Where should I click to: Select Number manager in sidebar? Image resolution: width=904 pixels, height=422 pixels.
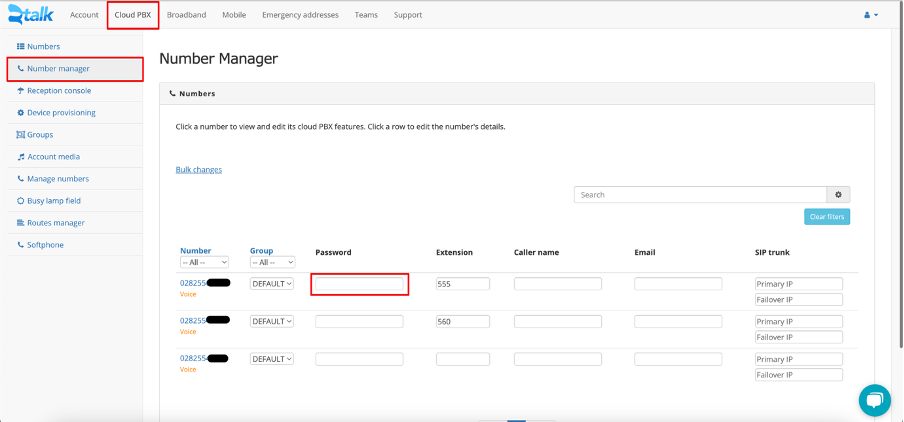pyautogui.click(x=75, y=69)
